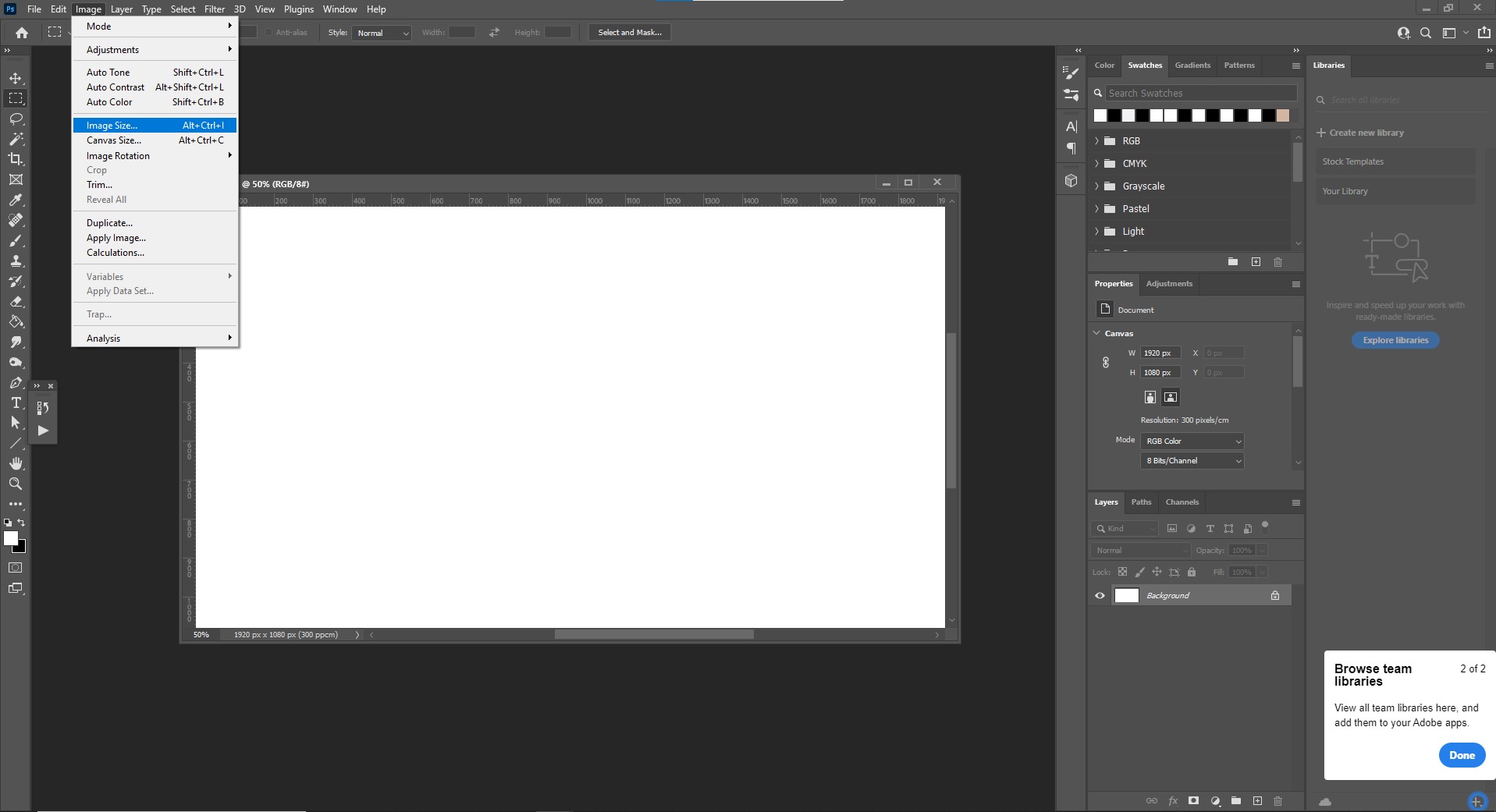1496x812 pixels.
Task: Select the Move tool
Action: click(x=16, y=78)
